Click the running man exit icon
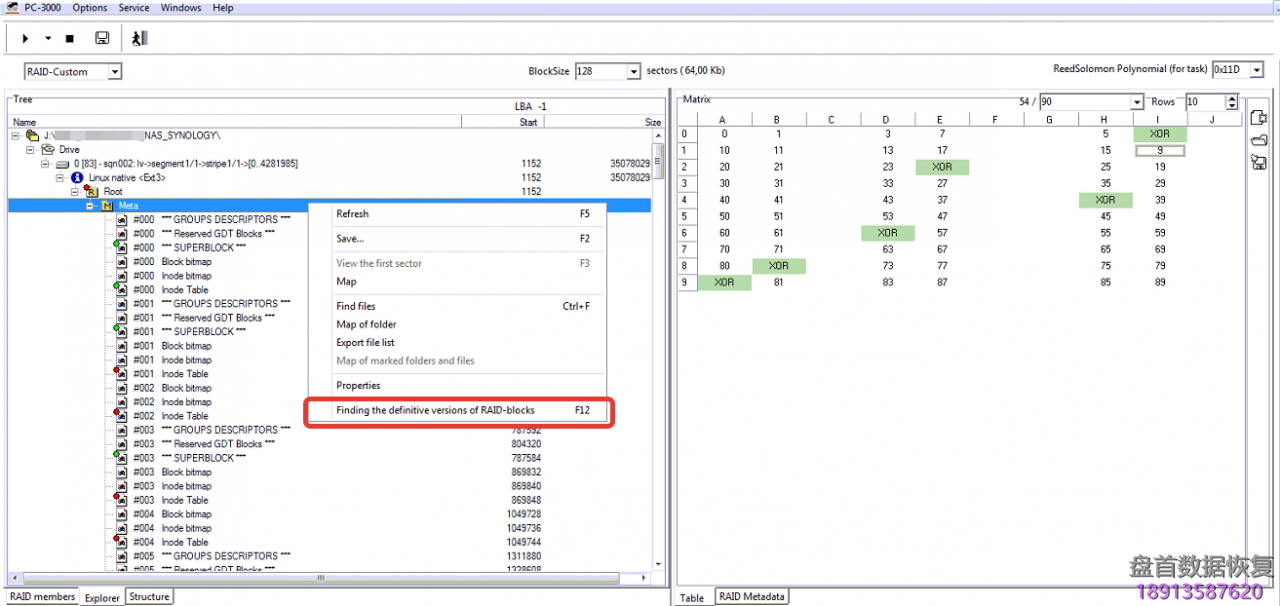Screen dimensions: 1280x606 [x=139, y=38]
